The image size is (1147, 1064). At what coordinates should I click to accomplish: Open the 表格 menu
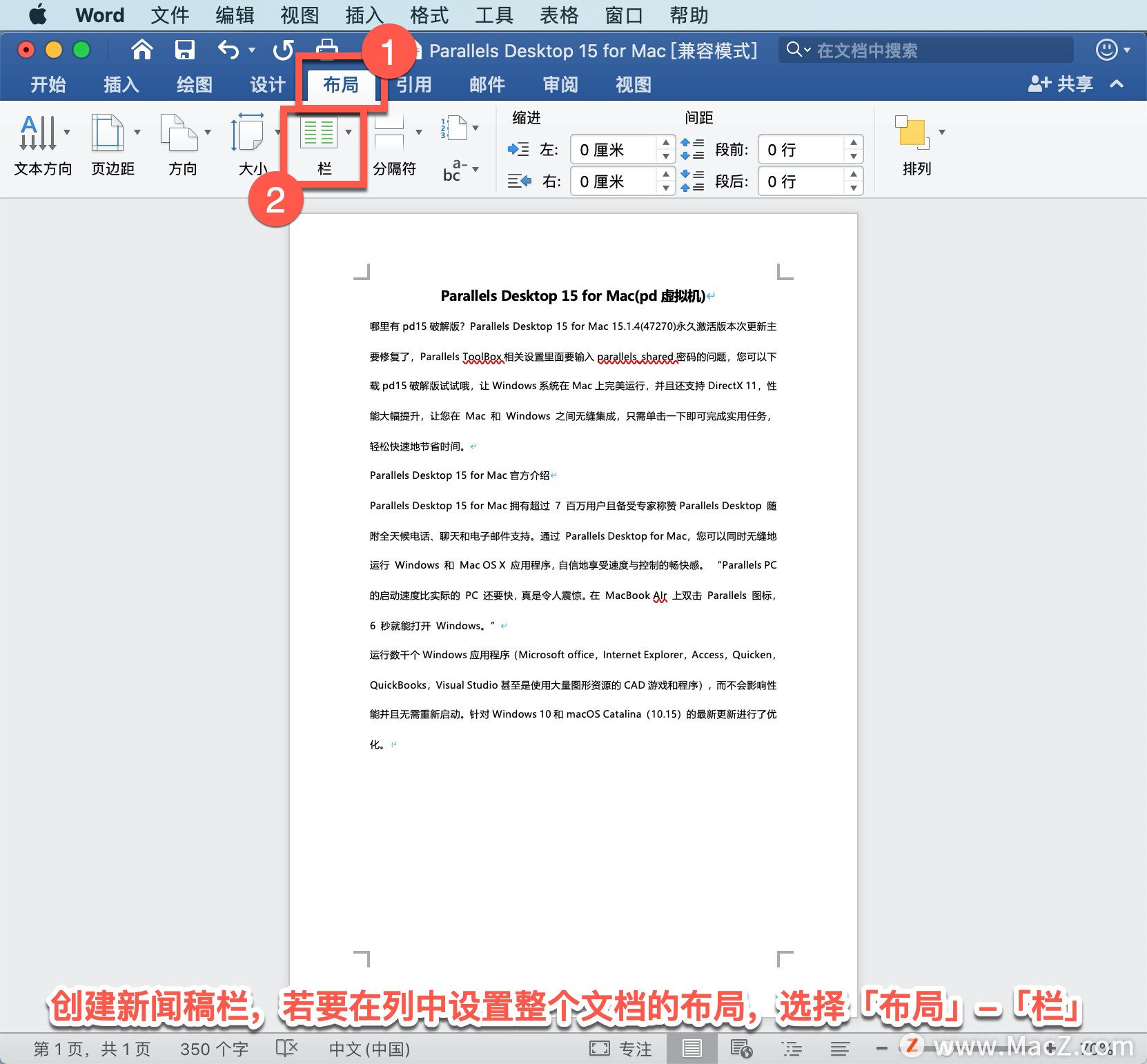click(x=559, y=15)
